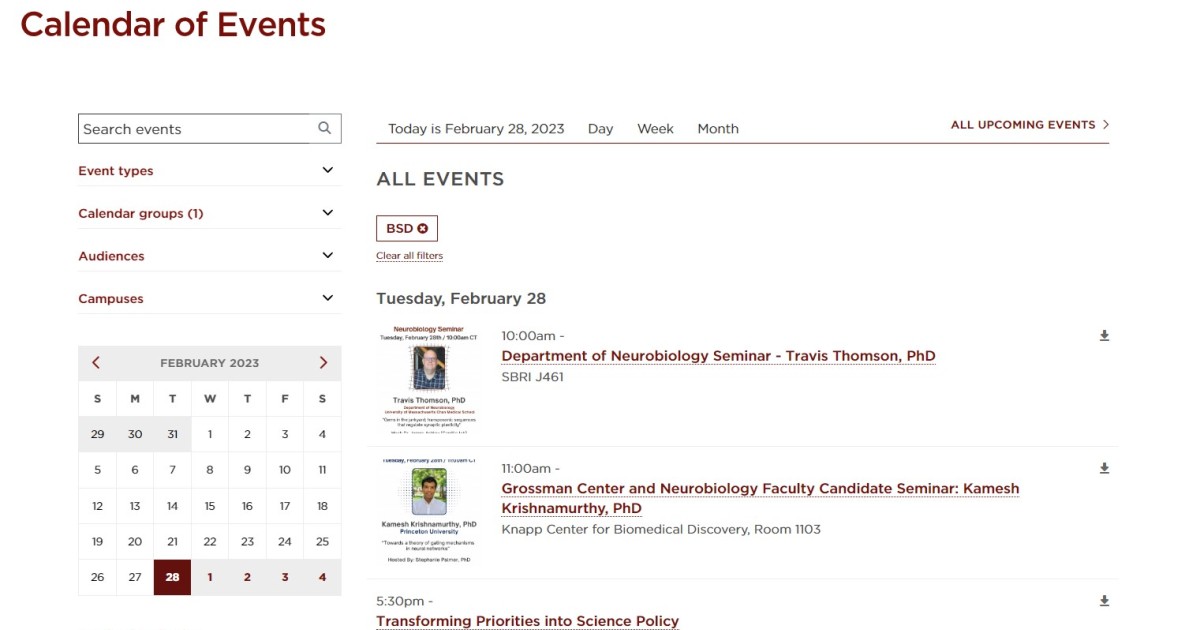Click Clear all filters
1200x630 pixels.
point(410,255)
